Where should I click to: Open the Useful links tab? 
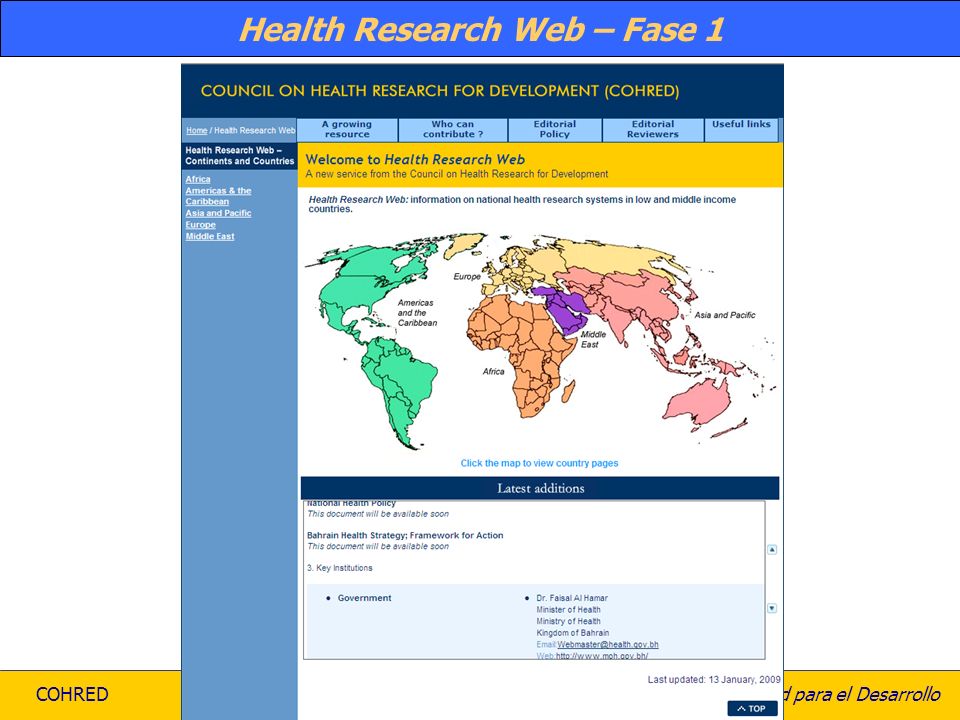pyautogui.click(x=741, y=129)
